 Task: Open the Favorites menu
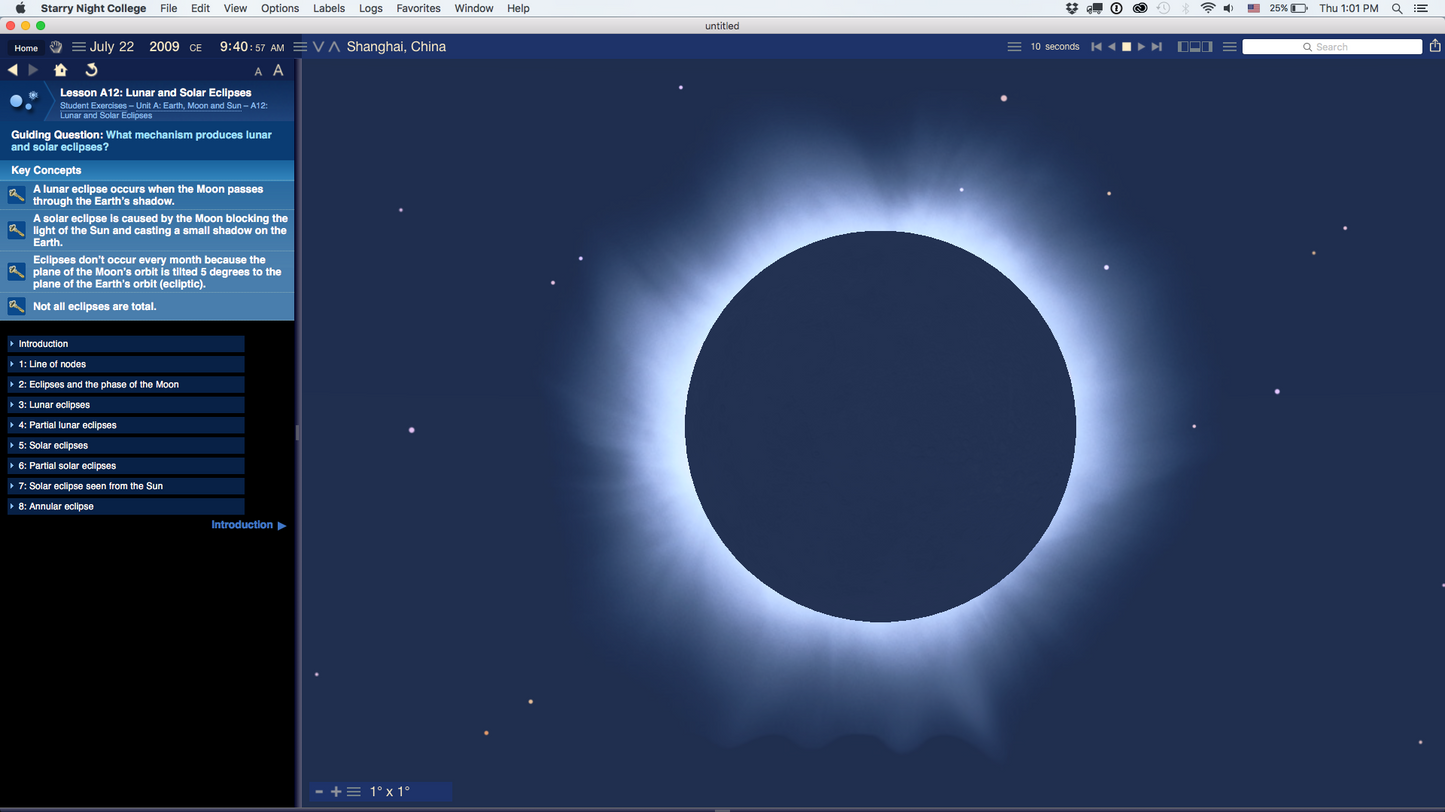pyautogui.click(x=418, y=8)
